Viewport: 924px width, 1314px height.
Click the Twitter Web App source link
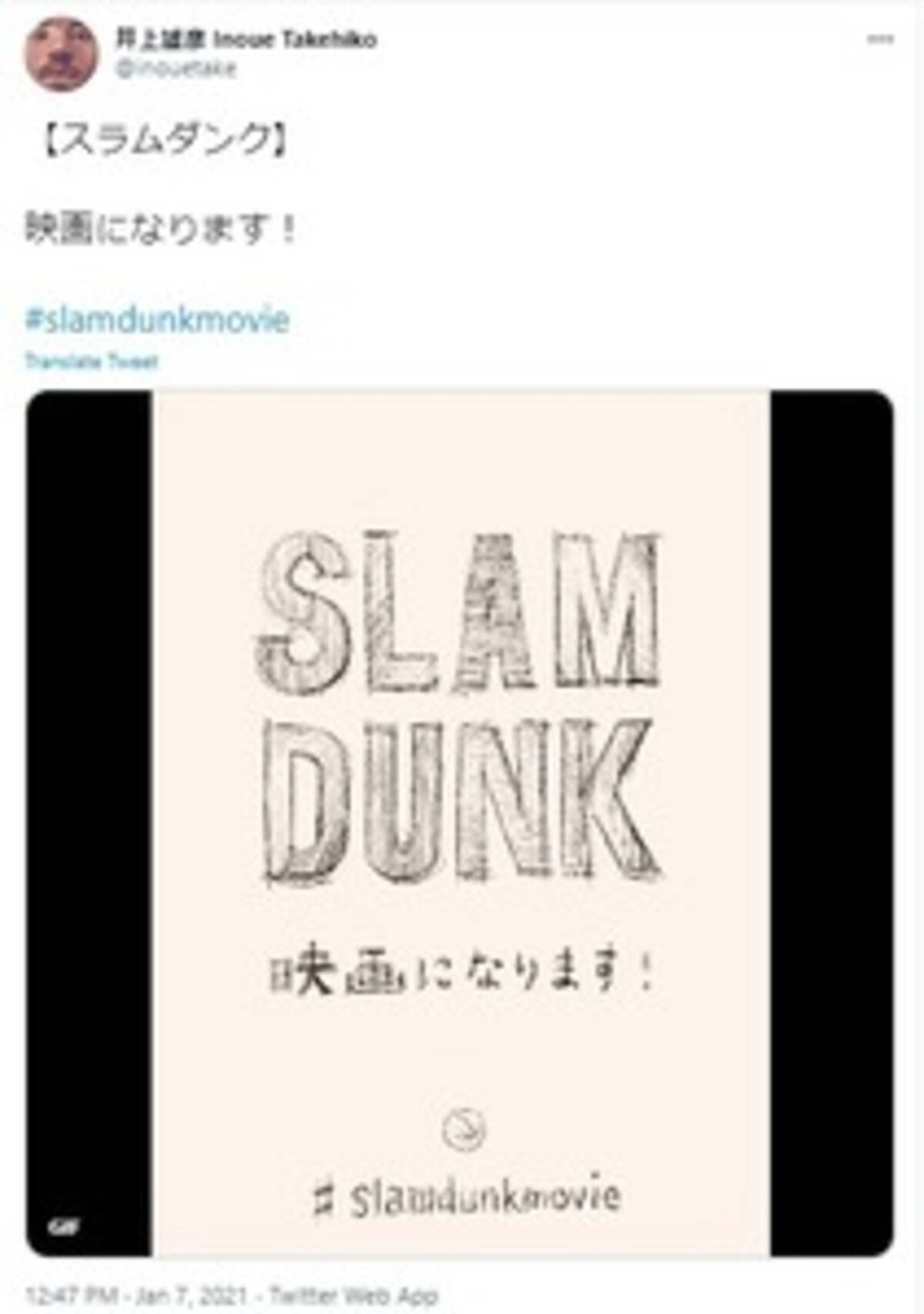point(353,1295)
